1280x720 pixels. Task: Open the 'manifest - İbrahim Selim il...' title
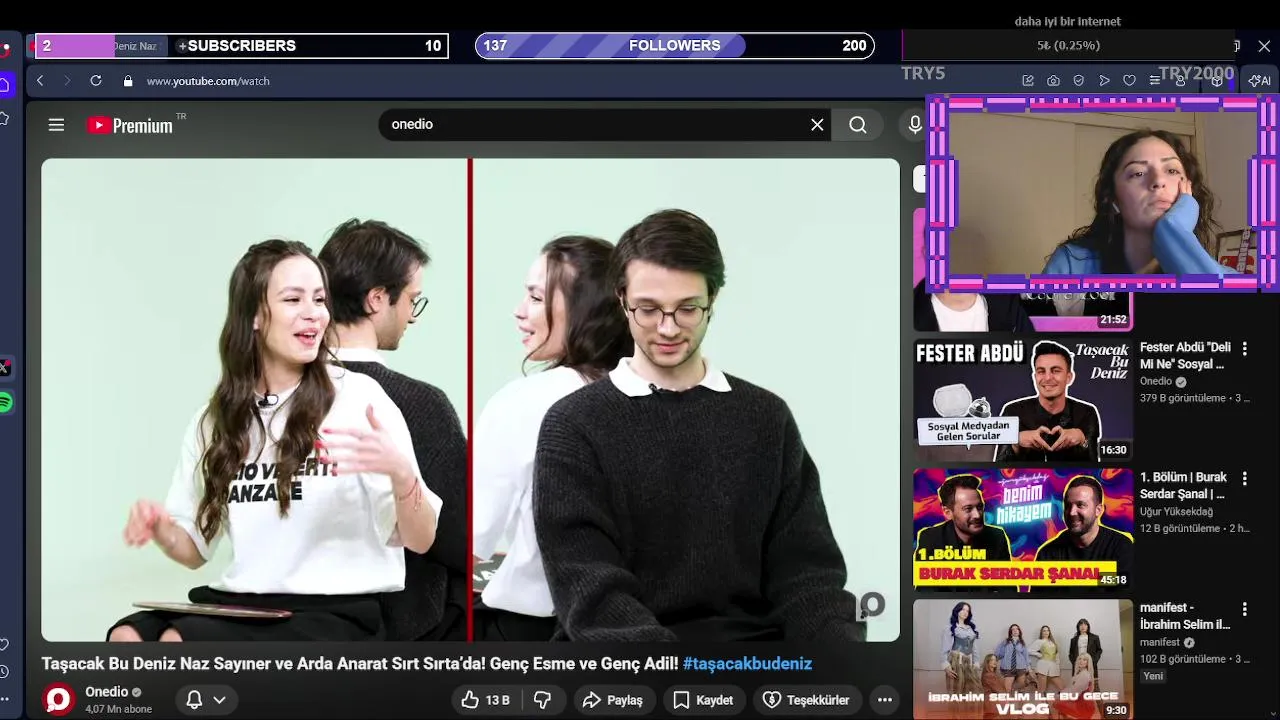pyautogui.click(x=1185, y=616)
